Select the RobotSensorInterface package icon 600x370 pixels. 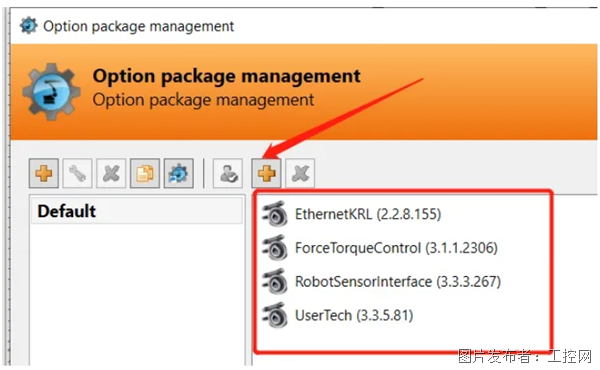click(275, 281)
